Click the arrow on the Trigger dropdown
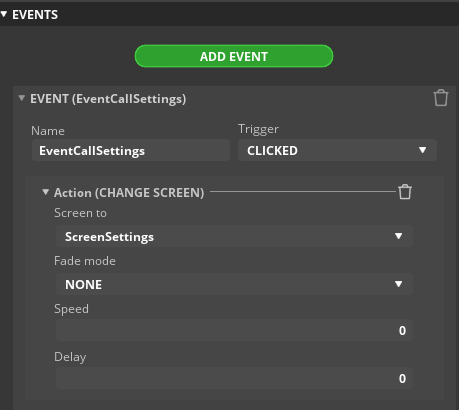Image resolution: width=459 pixels, height=410 pixels. pyautogui.click(x=423, y=150)
